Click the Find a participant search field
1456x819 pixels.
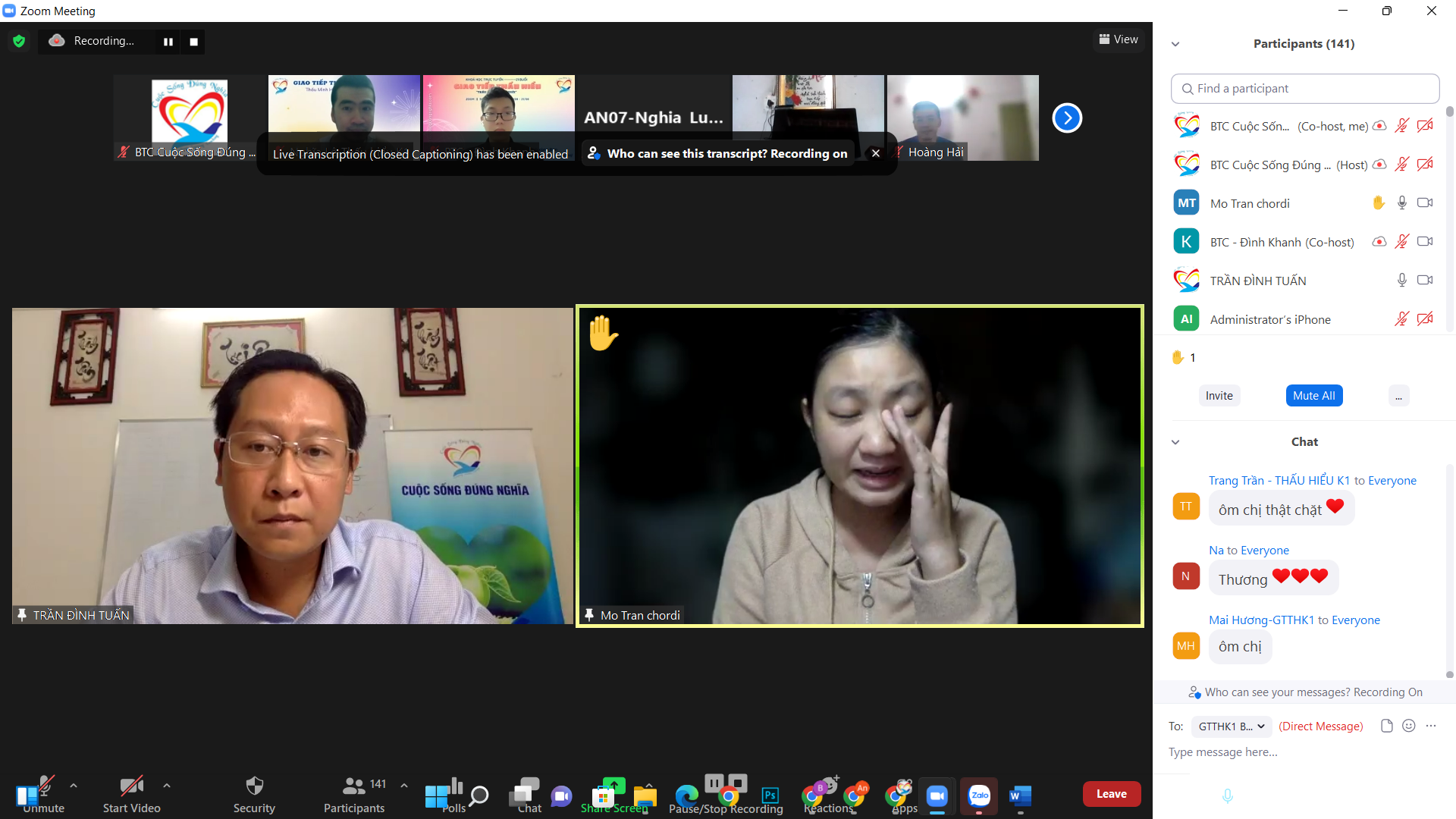click(1304, 89)
